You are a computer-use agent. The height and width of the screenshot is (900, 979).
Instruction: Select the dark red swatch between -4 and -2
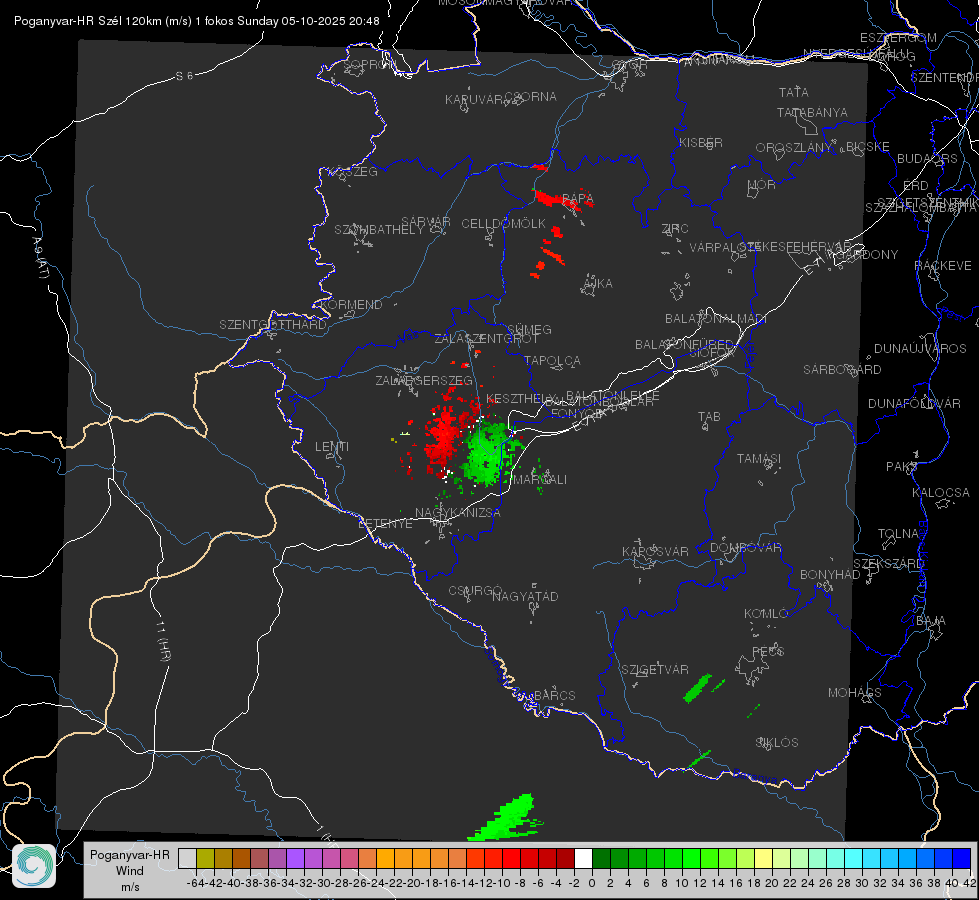(565, 858)
